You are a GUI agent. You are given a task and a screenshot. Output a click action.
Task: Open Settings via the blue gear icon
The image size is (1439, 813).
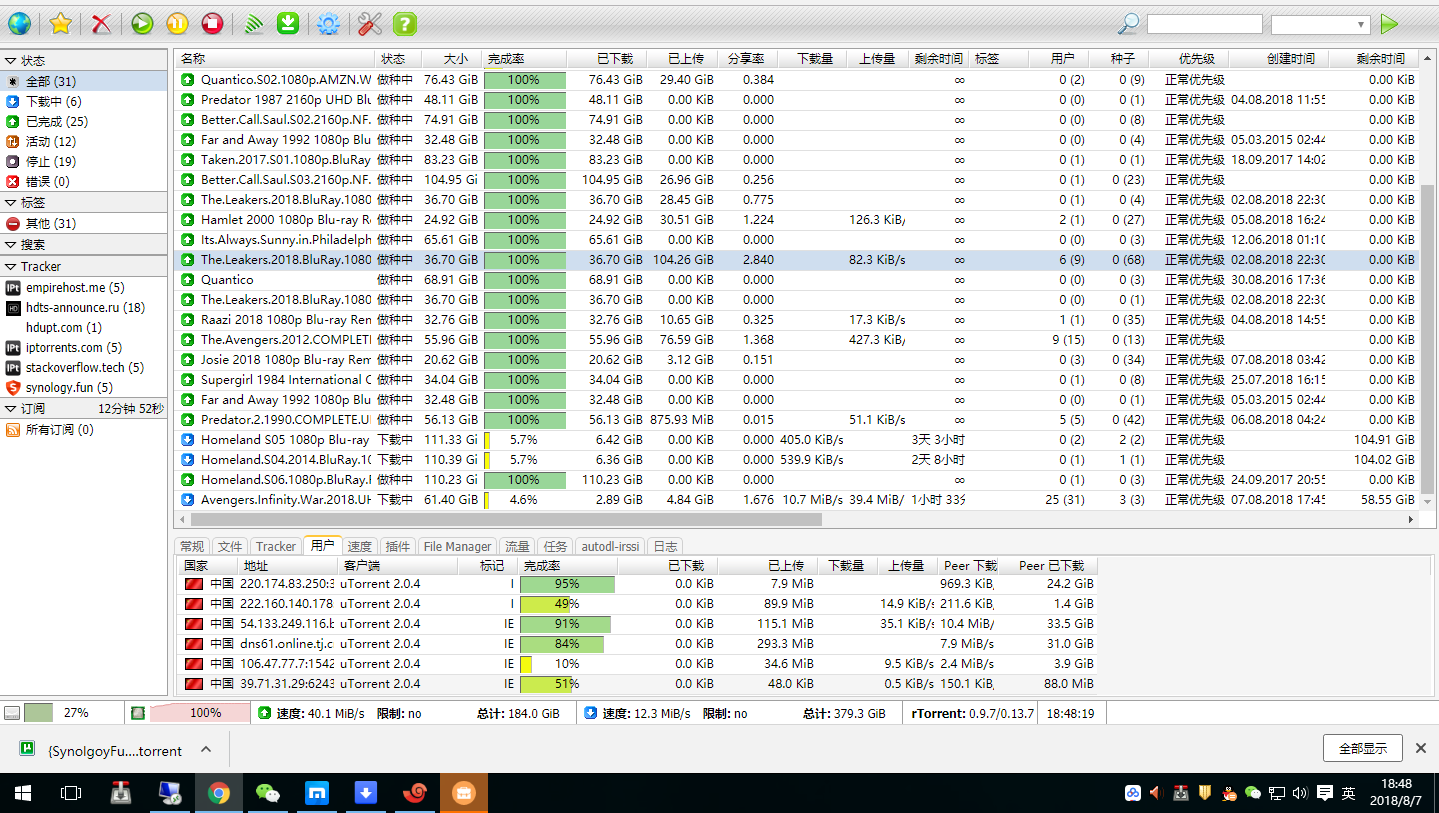point(328,23)
